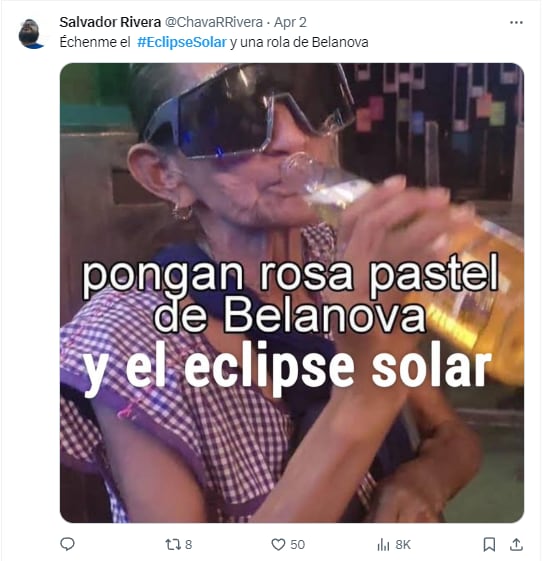Click the like count 50

[297, 545]
